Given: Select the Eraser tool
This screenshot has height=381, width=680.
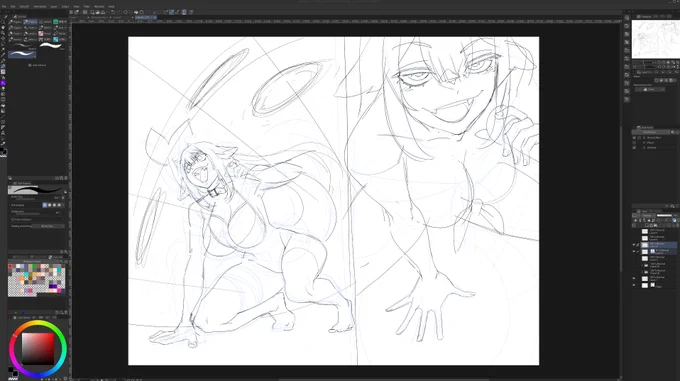Looking at the screenshot, I should [x=3, y=88].
